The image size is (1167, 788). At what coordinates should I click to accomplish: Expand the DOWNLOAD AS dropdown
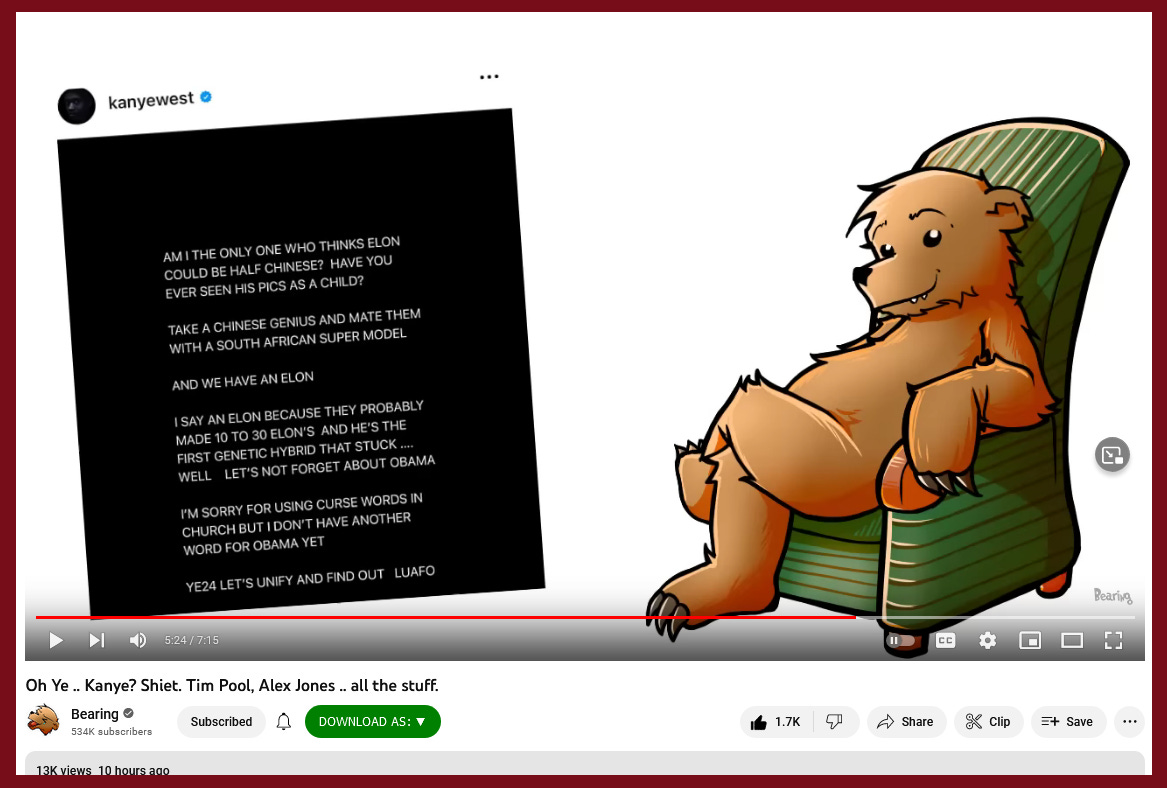[372, 722]
